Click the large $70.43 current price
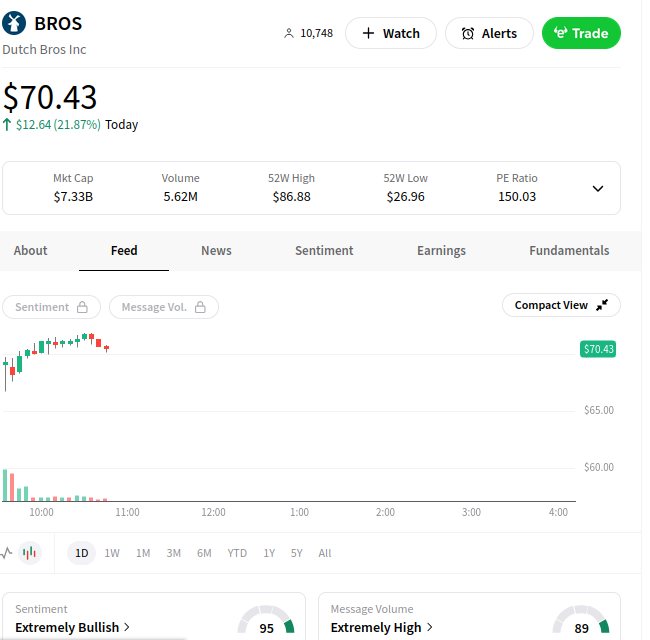Viewport: 650px width, 640px height. click(x=50, y=97)
